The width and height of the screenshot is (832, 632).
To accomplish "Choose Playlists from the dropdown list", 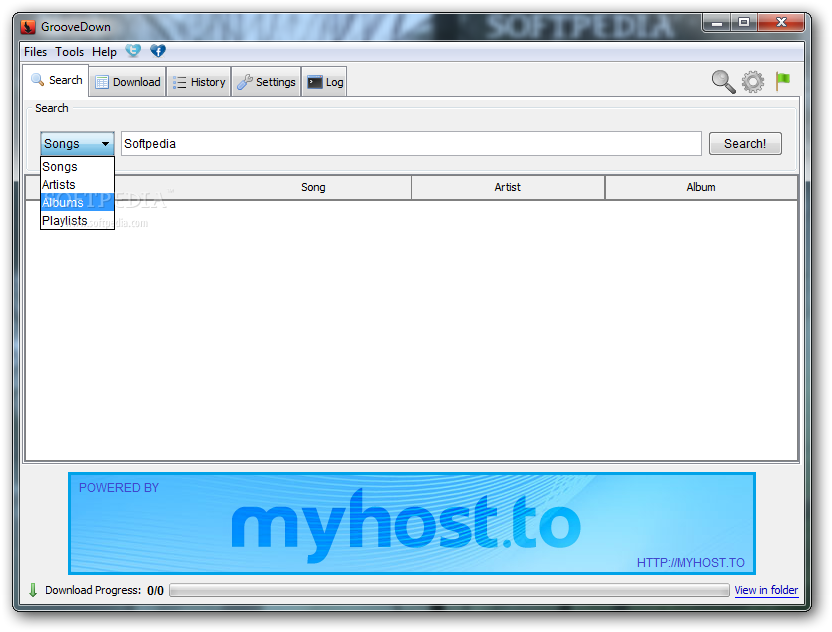I will point(77,220).
